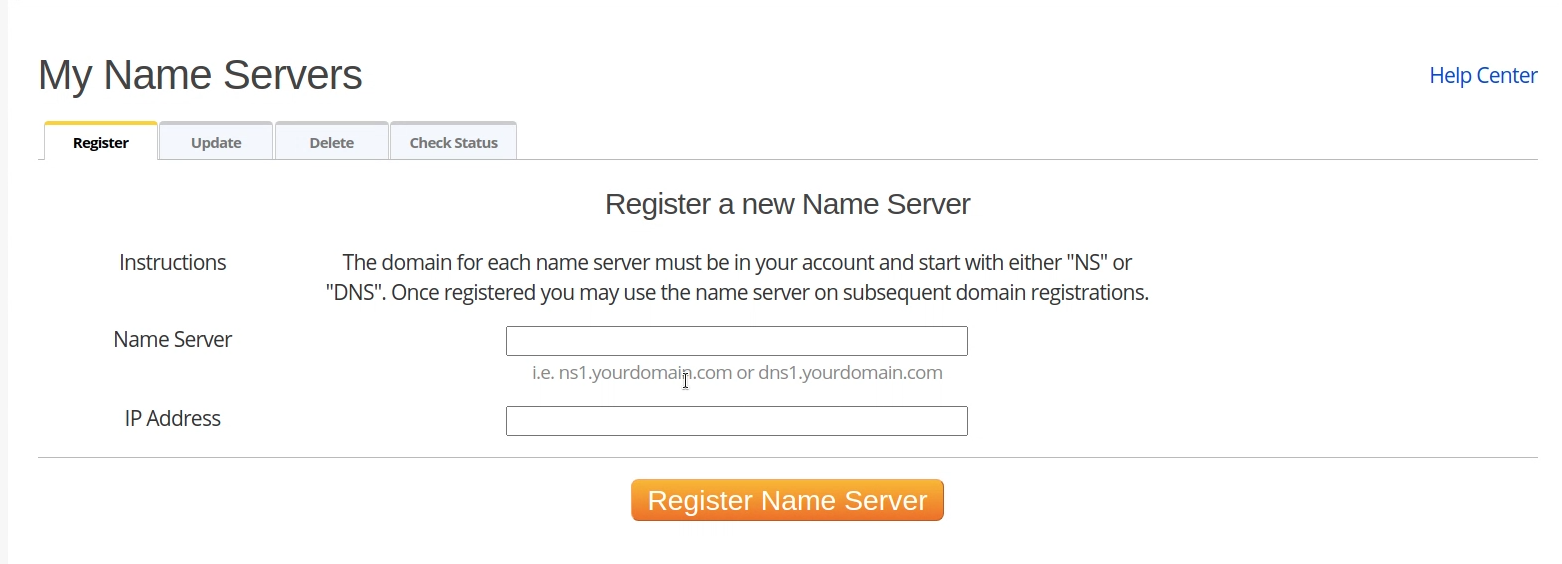Click the divider line above the Register button
The width and height of the screenshot is (1562, 564).
(x=788, y=457)
